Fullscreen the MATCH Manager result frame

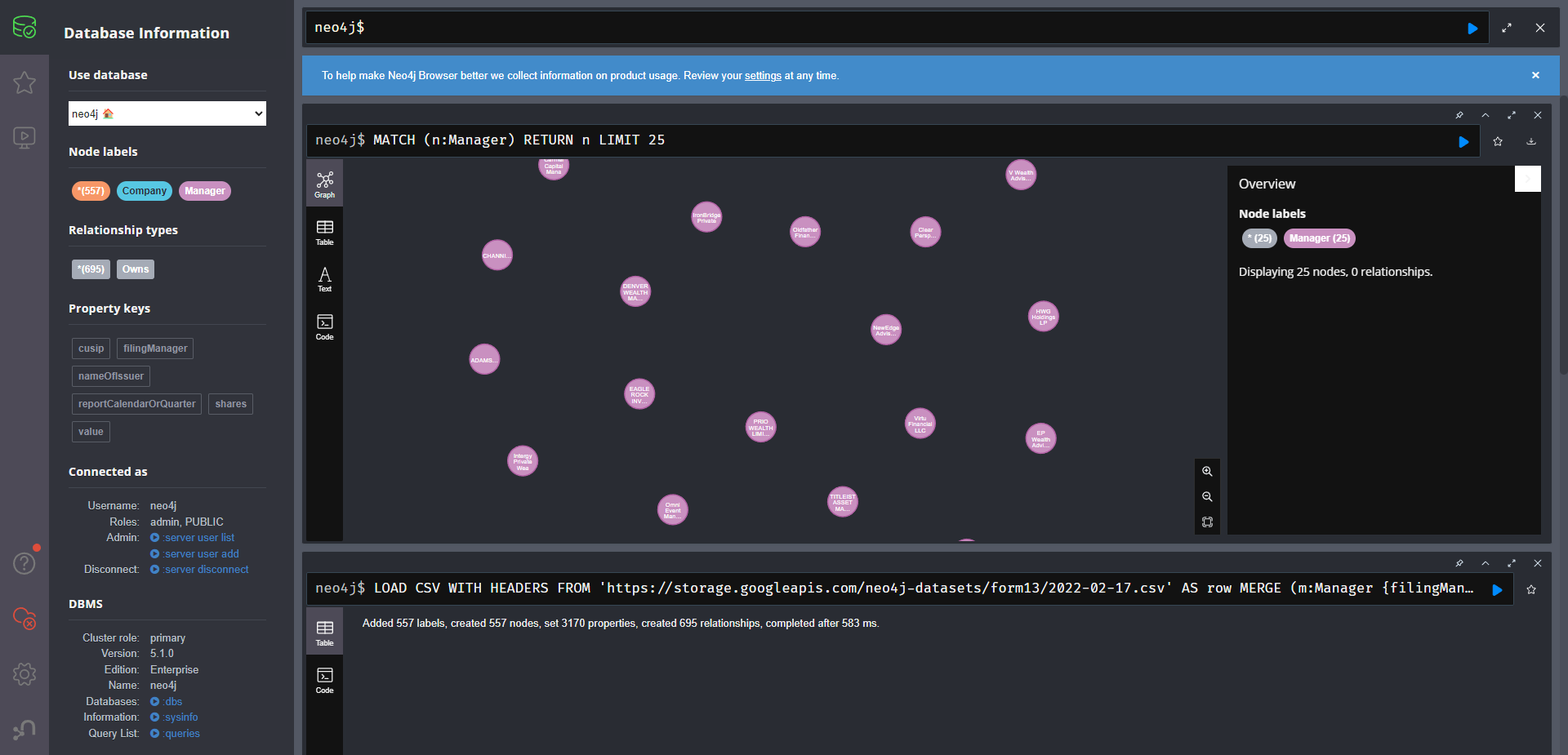coord(1512,115)
